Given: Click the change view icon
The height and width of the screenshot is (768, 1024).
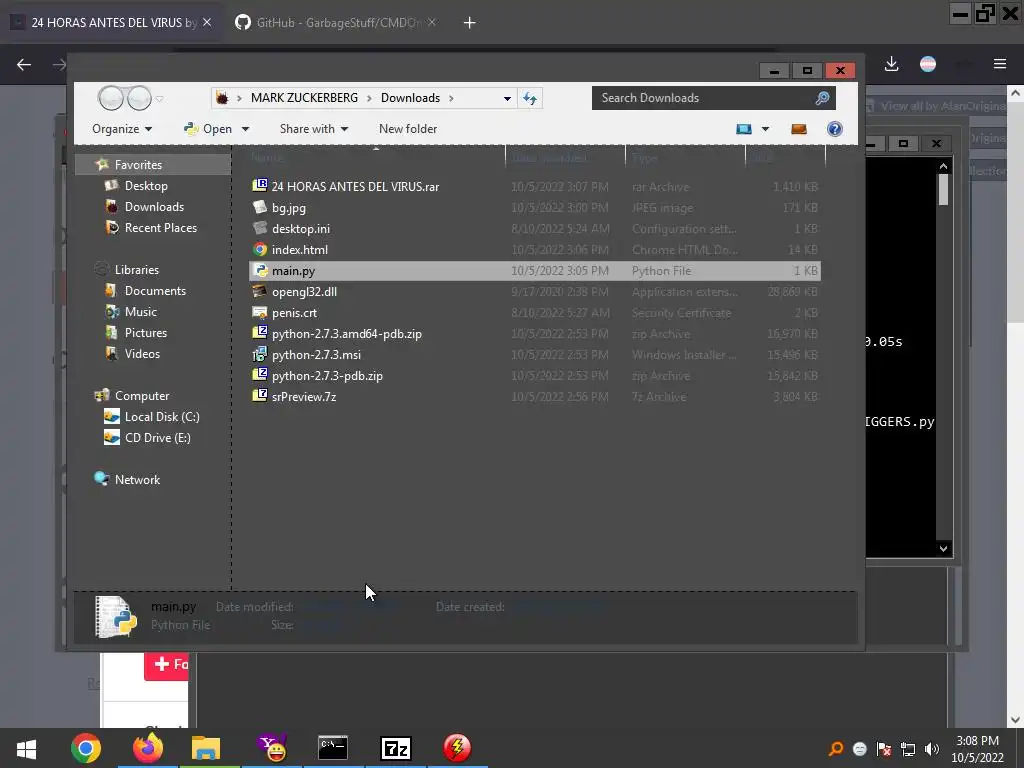Looking at the screenshot, I should (x=744, y=129).
